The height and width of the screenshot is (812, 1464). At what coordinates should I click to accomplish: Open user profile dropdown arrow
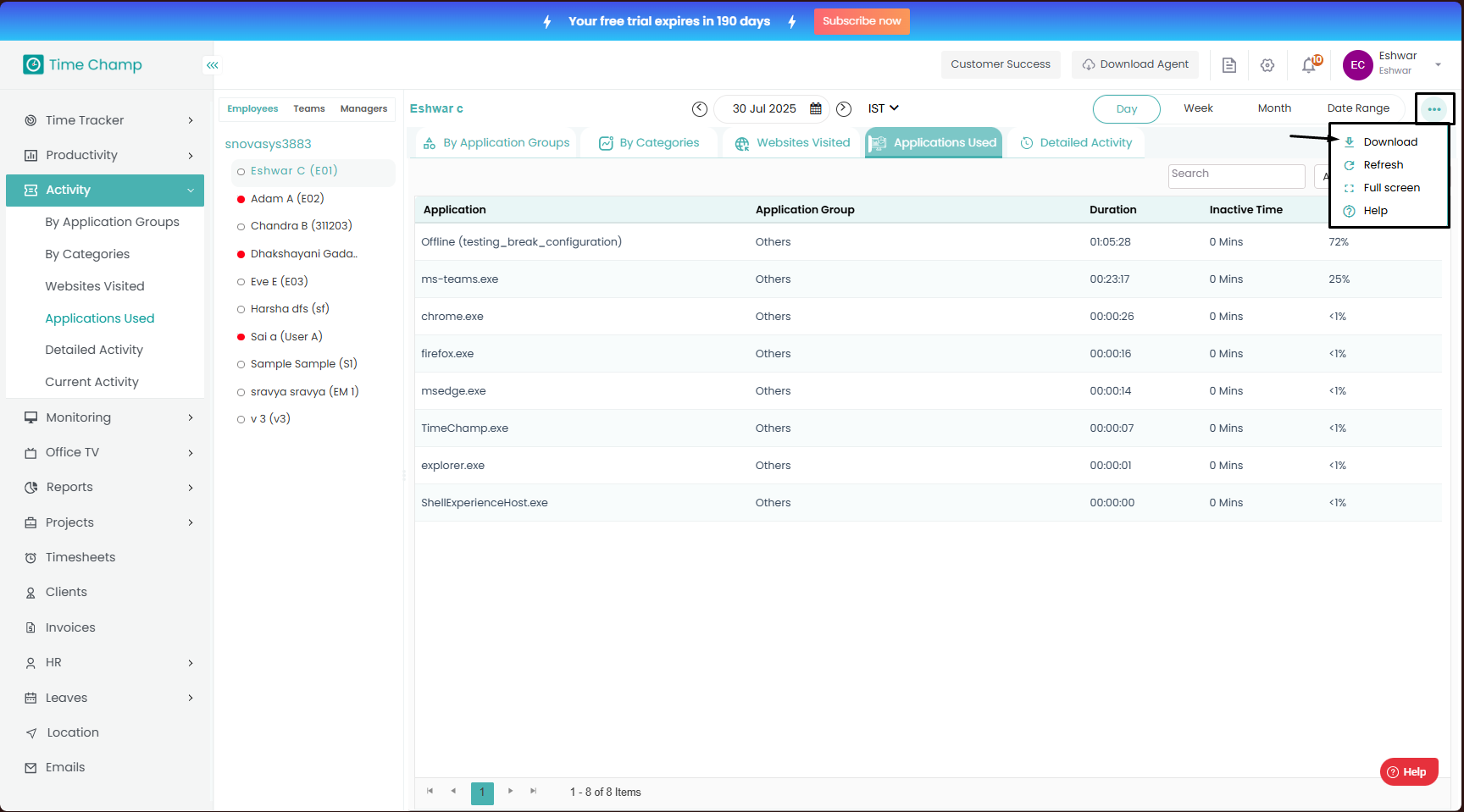point(1438,65)
